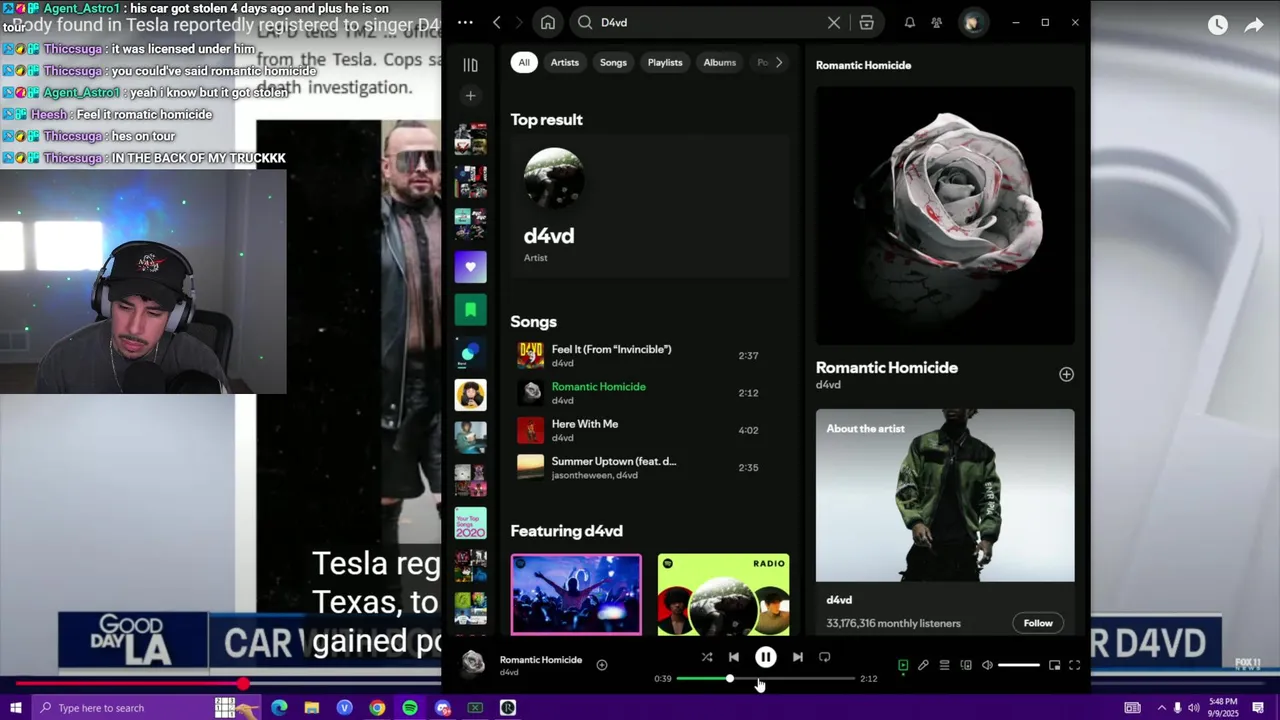The height and width of the screenshot is (720, 1280).
Task: Go back in Spotify navigation
Action: (x=497, y=22)
